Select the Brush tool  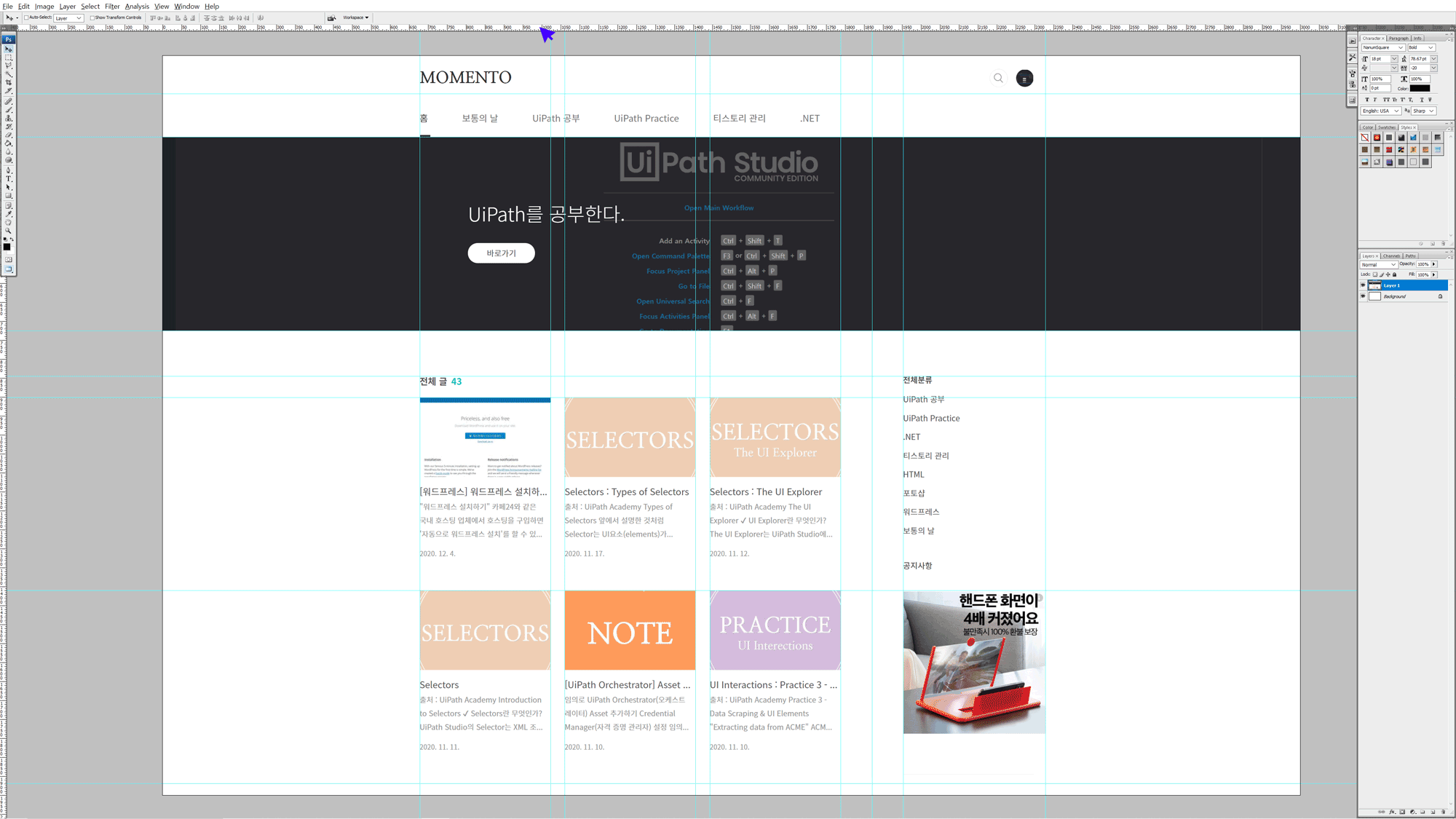pos(9,109)
